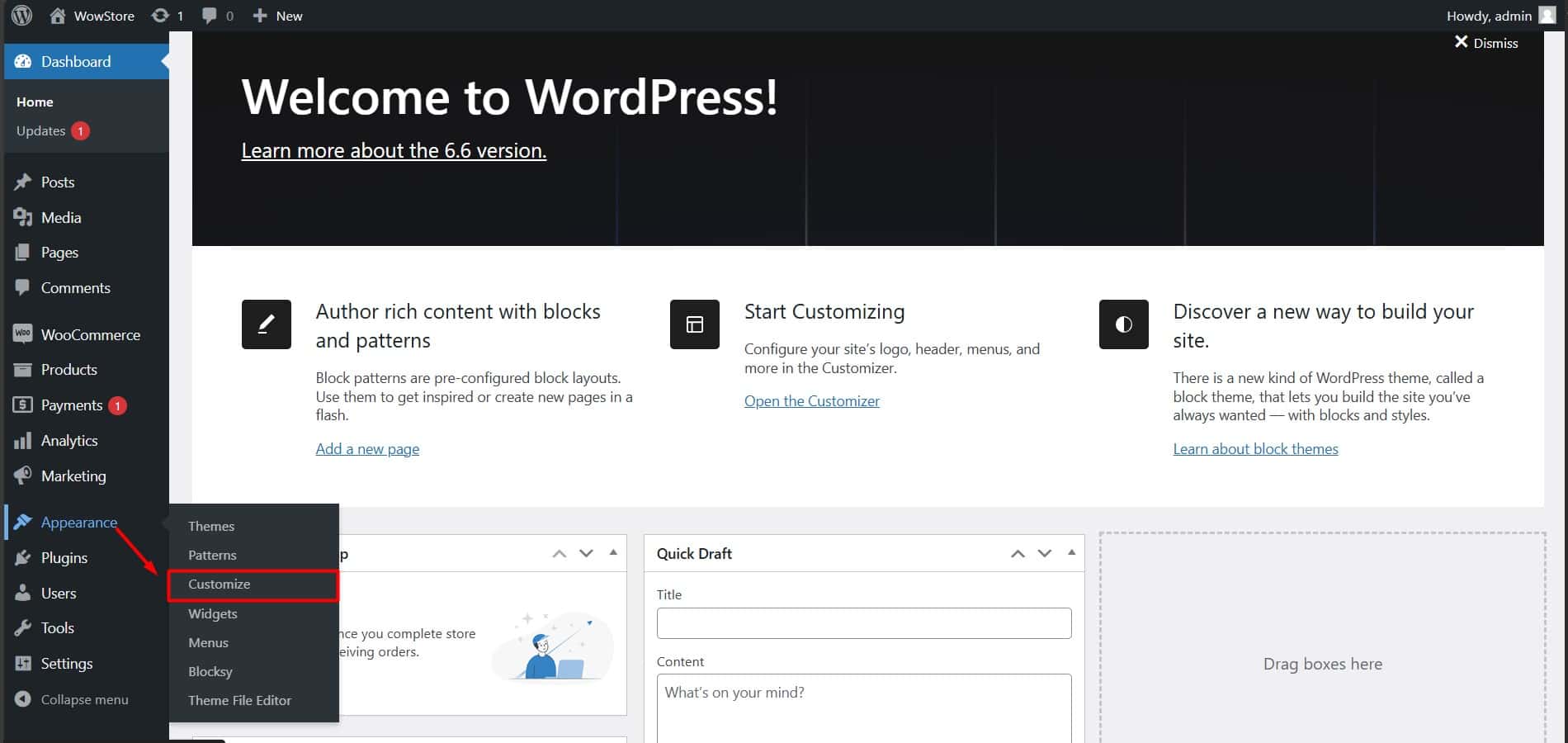1568x743 pixels.
Task: Click the admin avatar next to Howdy
Action: point(1547,16)
